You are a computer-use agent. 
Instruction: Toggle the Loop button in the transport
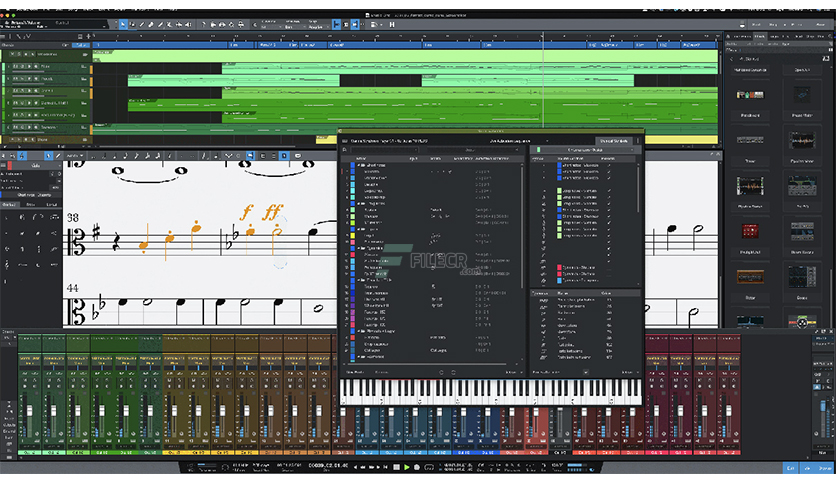click(429, 467)
